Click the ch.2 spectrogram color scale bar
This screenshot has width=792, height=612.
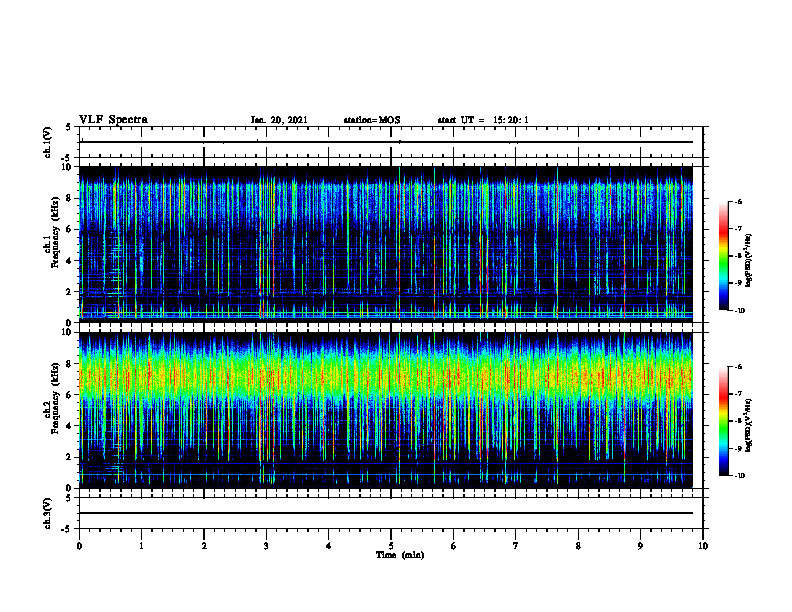point(723,421)
